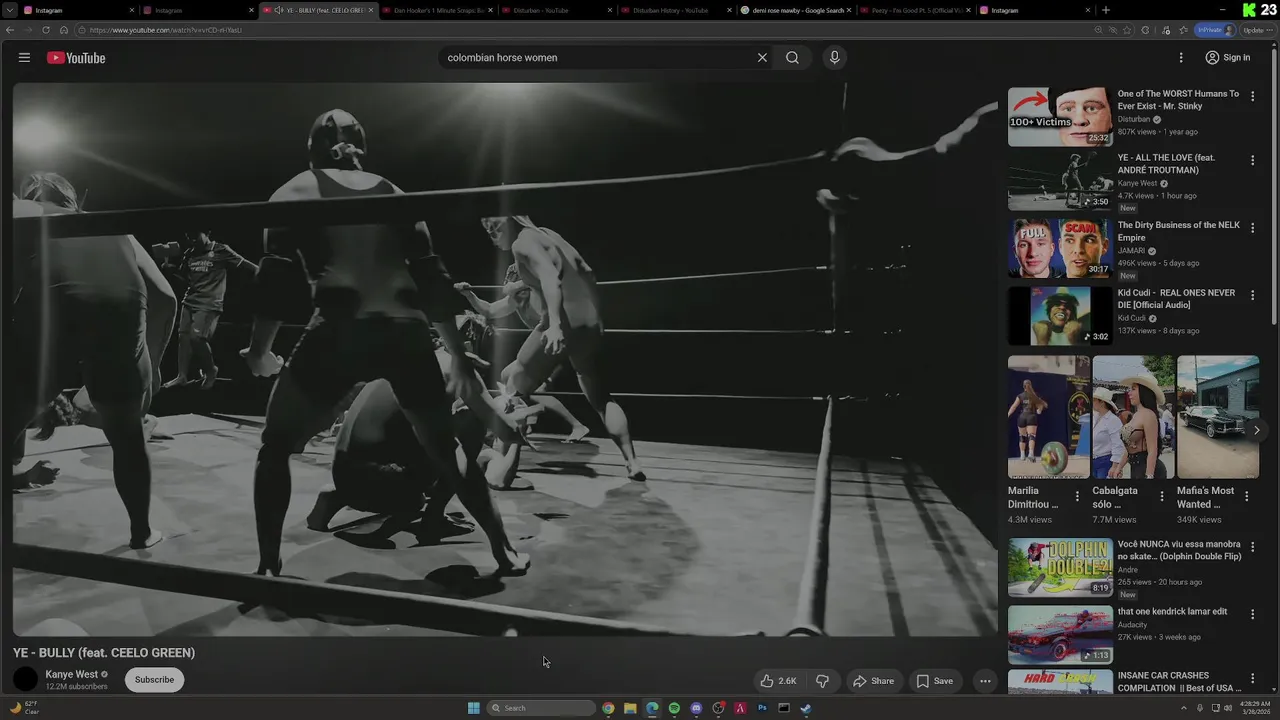The image size is (1280, 720).
Task: Run search with the magnifier button
Action: [792, 58]
